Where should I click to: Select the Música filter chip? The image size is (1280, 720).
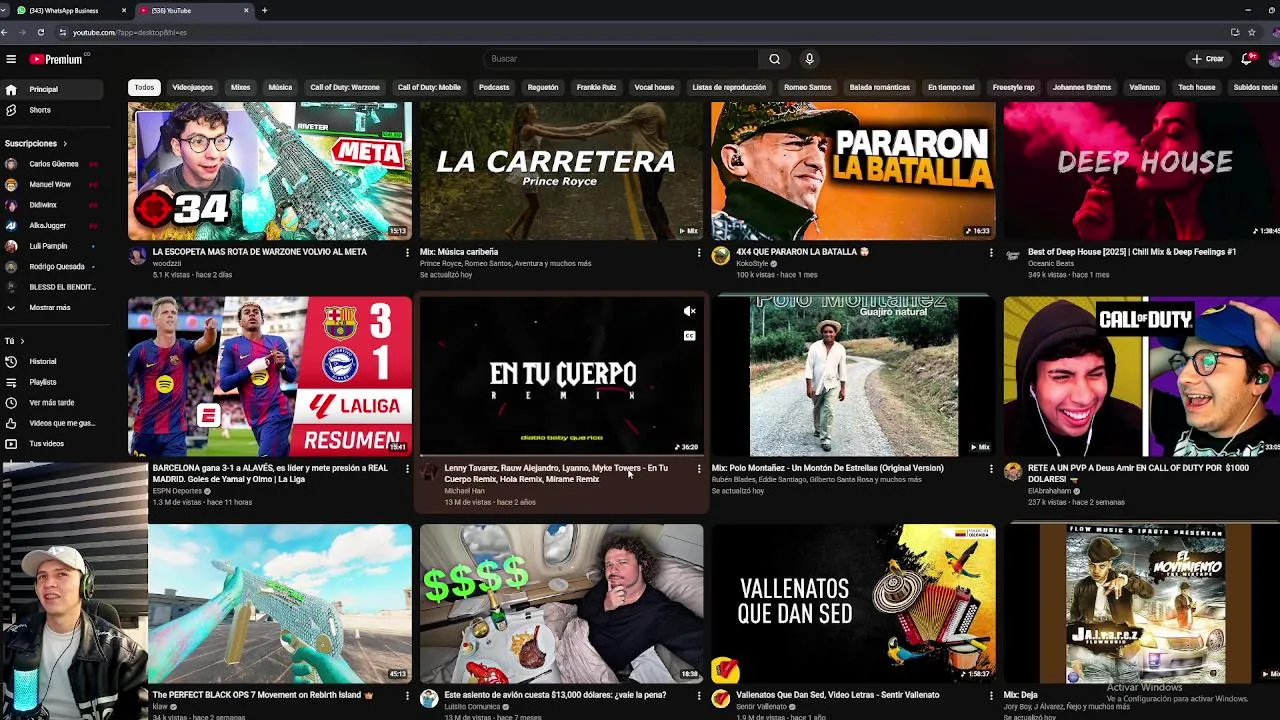click(280, 87)
